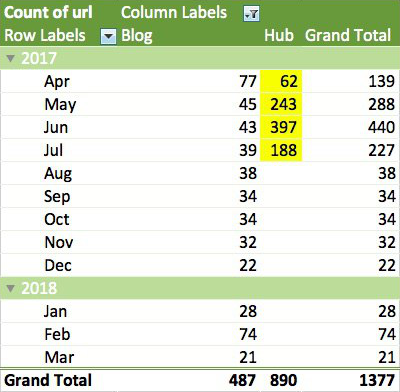
Task: Select the yellow Hub cell for April
Action: click(281, 81)
